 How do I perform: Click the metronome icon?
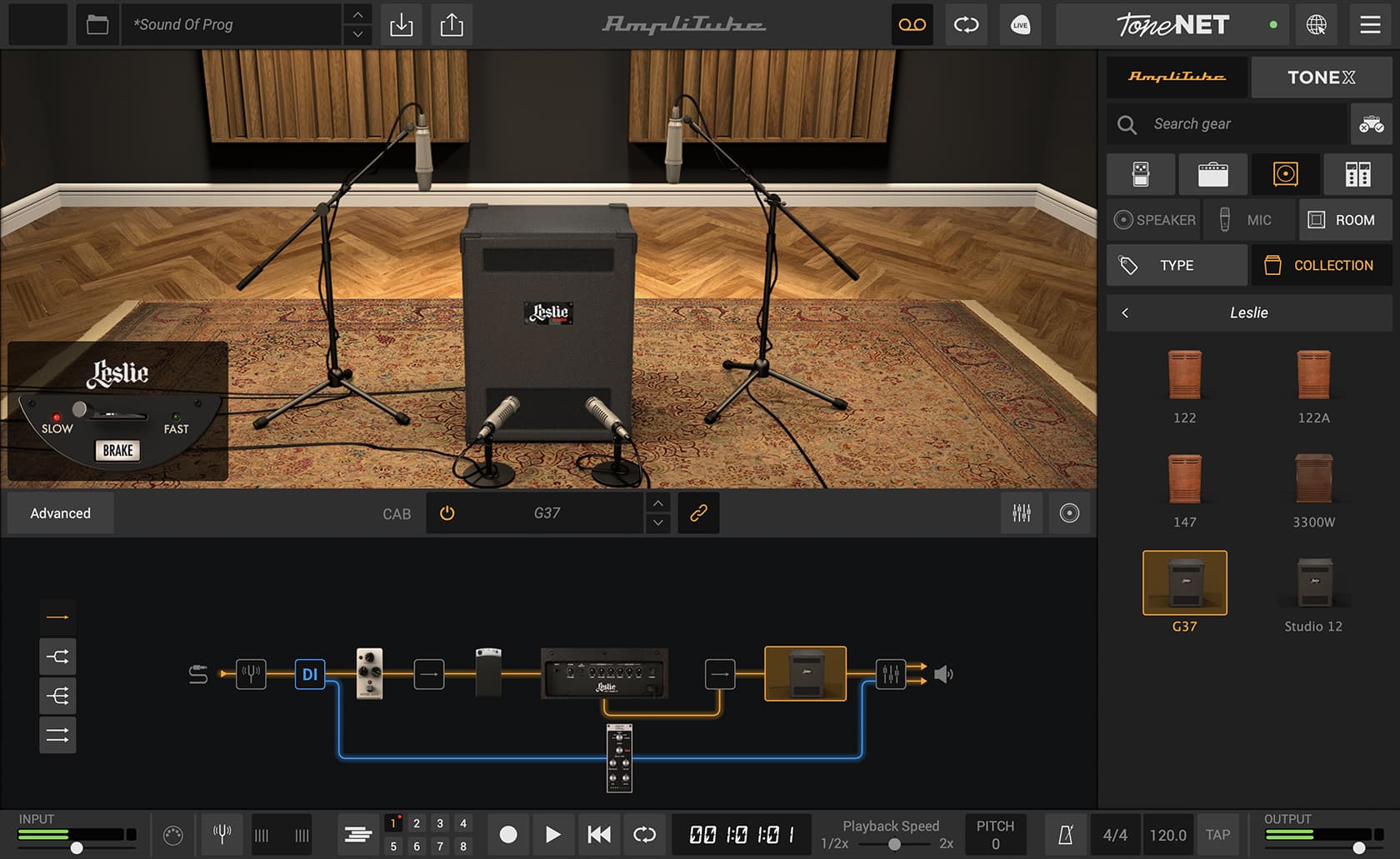point(1065,835)
